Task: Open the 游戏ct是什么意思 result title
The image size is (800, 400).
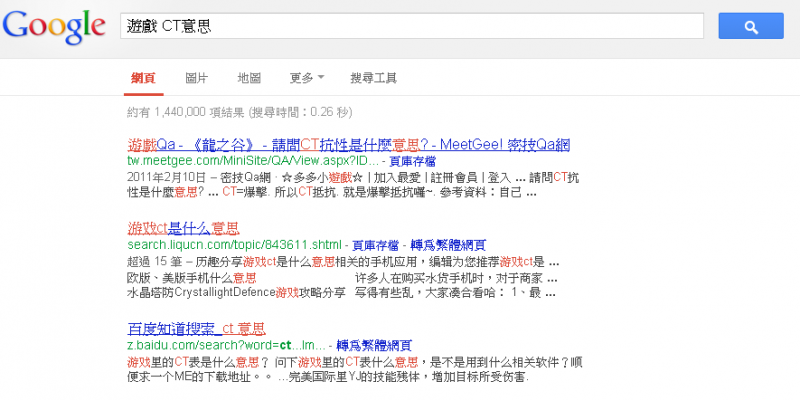Action: pos(183,228)
